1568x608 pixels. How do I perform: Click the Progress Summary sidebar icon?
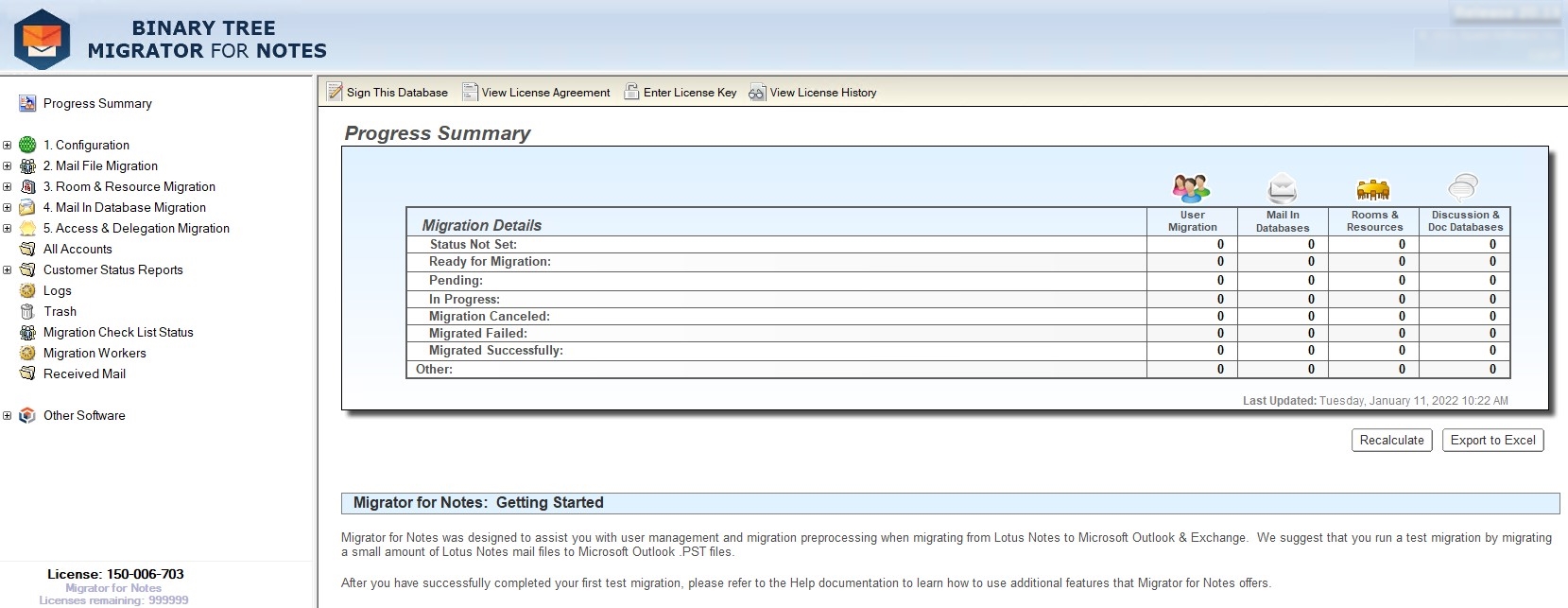click(x=27, y=103)
